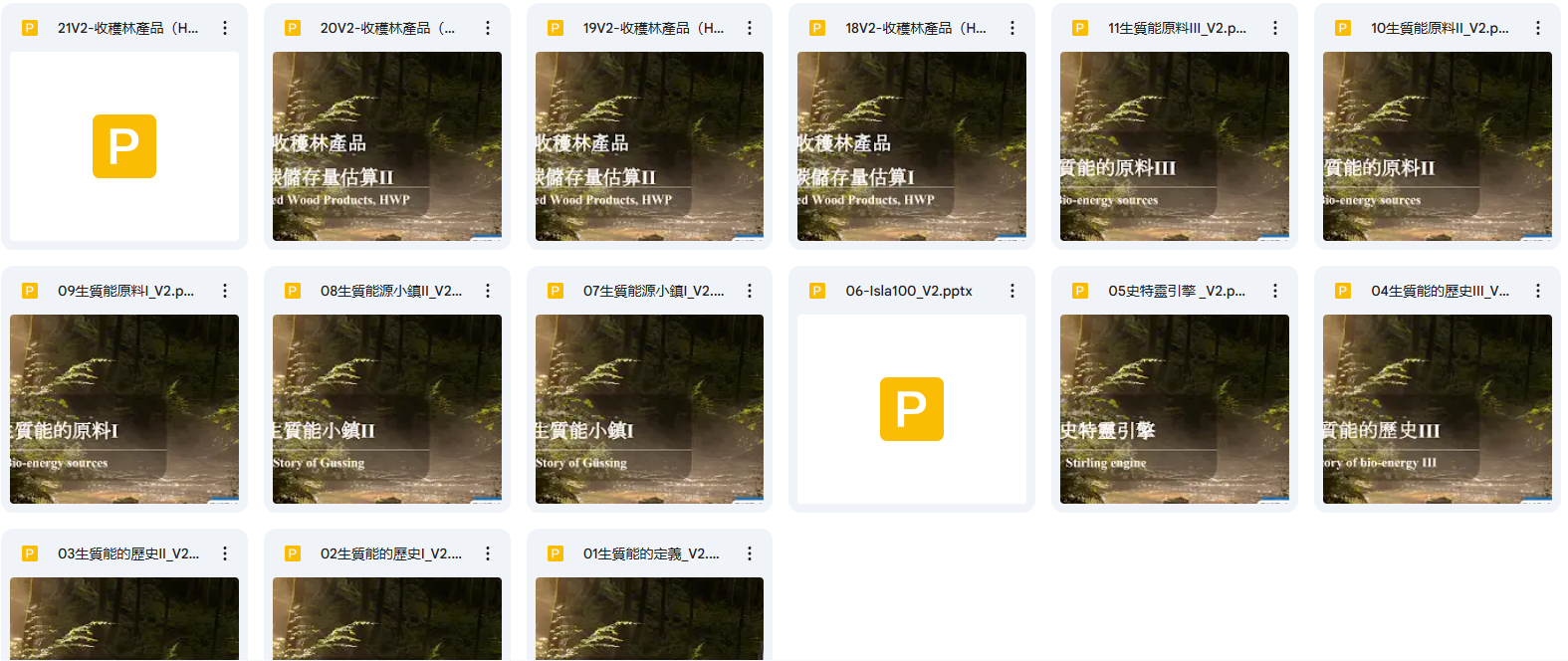This screenshot has height=661, width=1568.
Task: Click the PowerPoint icon beside 11生質能原料III_V2
Action: coord(1080,28)
